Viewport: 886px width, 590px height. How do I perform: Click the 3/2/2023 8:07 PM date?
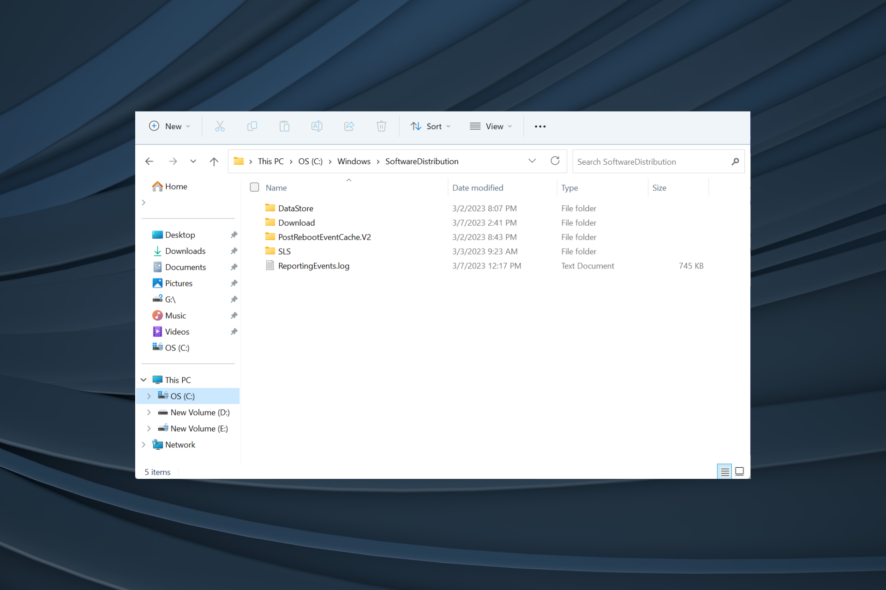pyautogui.click(x=484, y=209)
